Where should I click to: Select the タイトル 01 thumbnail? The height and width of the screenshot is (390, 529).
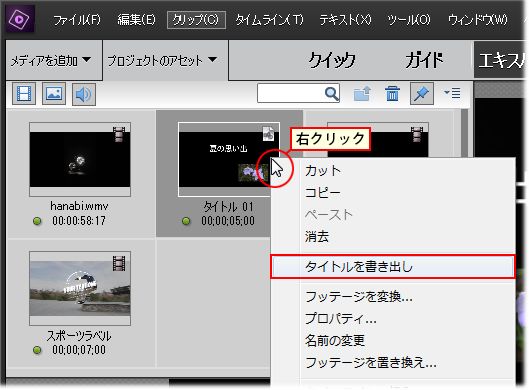229,159
